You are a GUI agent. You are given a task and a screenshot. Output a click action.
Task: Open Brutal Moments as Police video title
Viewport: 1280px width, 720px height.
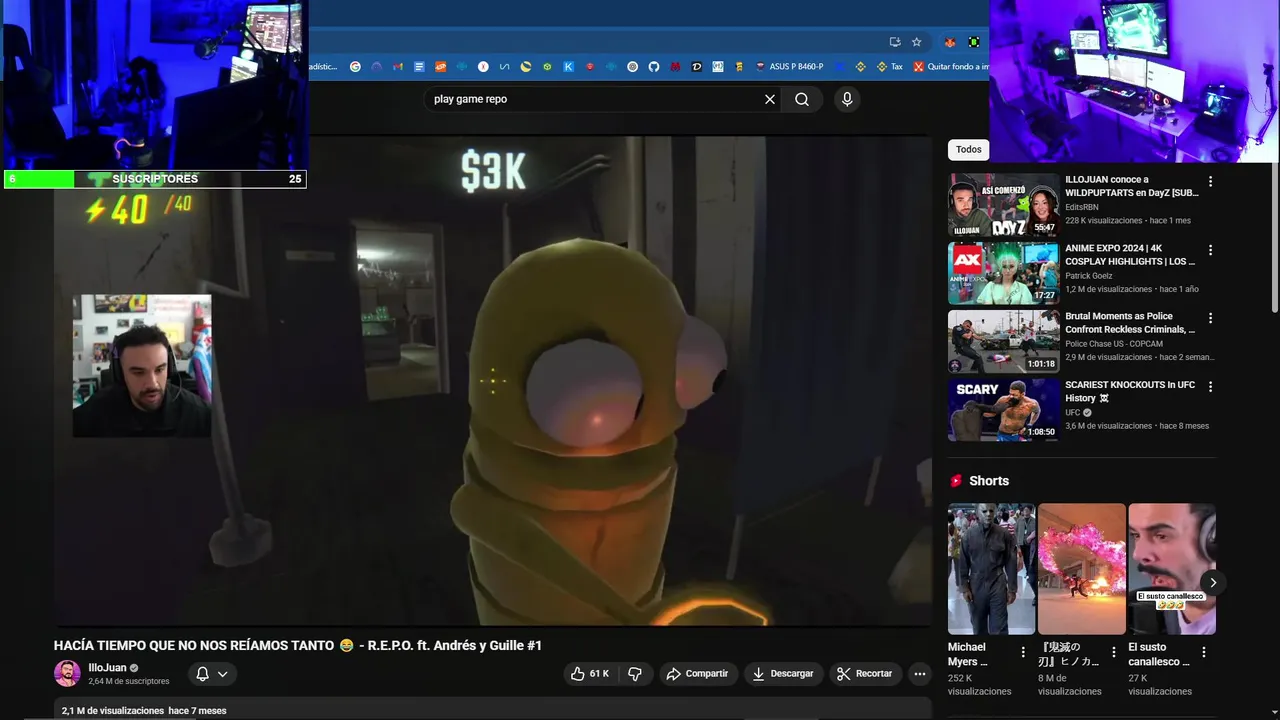tap(1130, 322)
